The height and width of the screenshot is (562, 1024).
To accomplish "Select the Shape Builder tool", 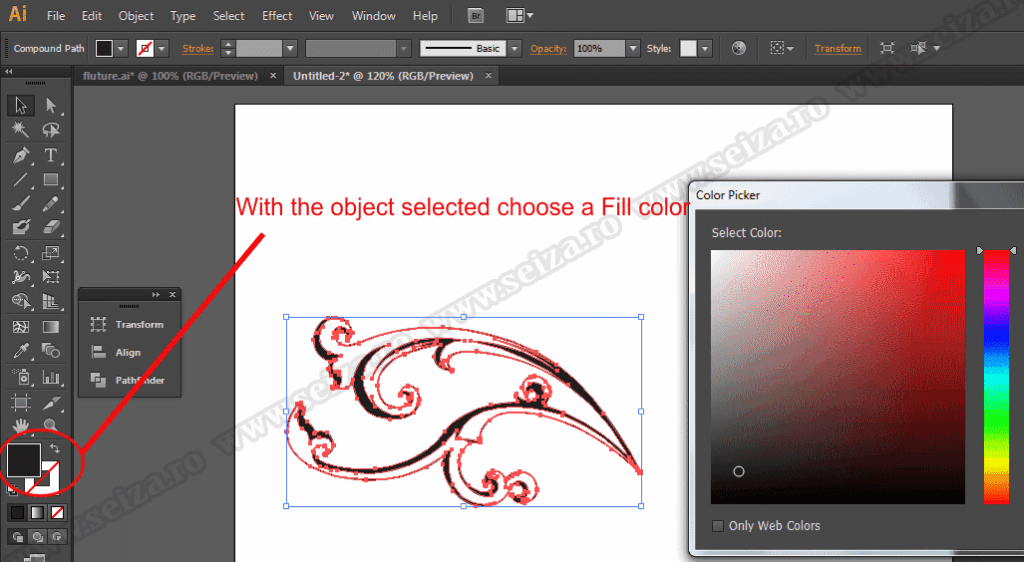I will click(21, 301).
